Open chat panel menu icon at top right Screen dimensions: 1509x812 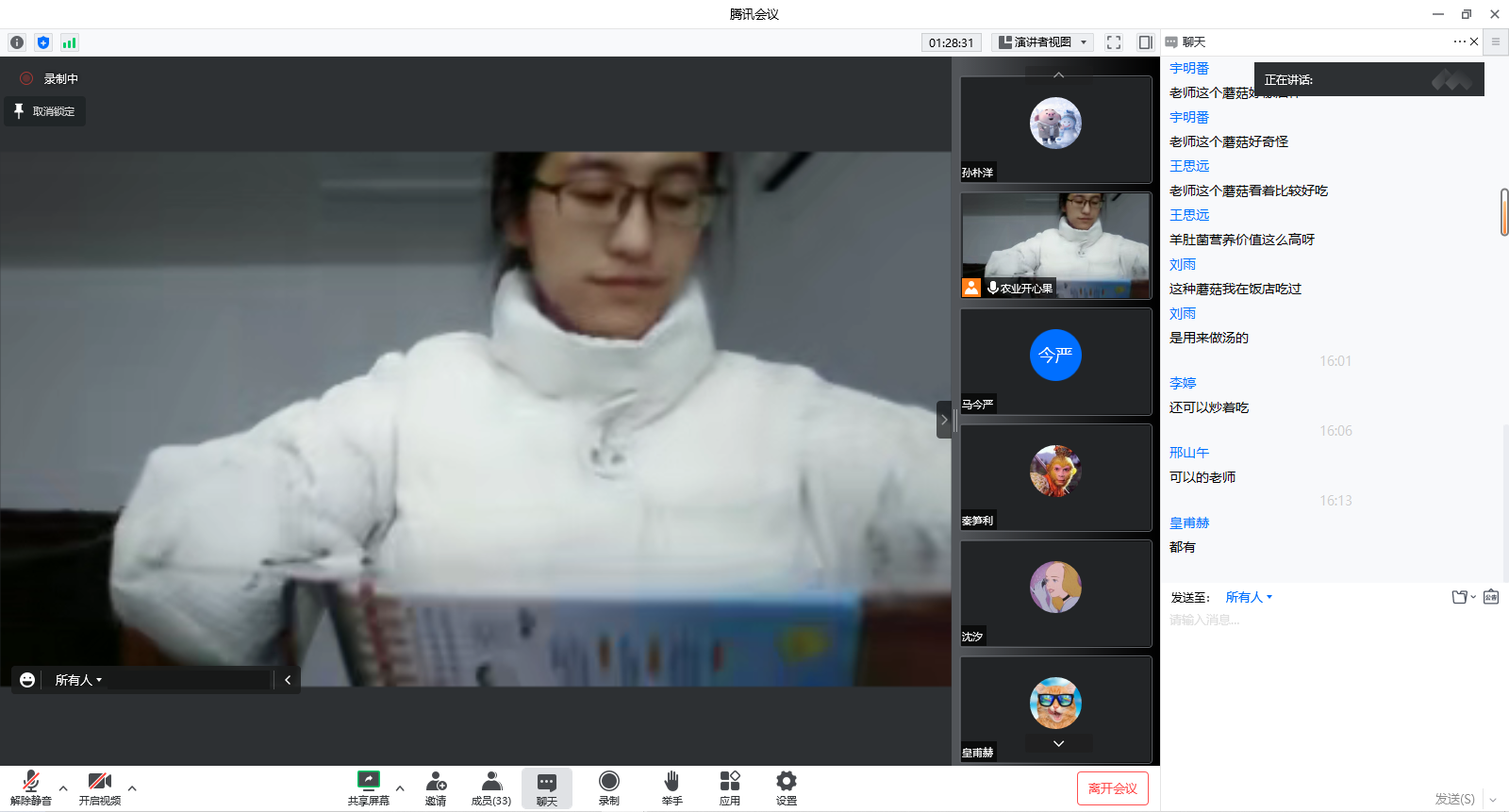[x=1495, y=41]
